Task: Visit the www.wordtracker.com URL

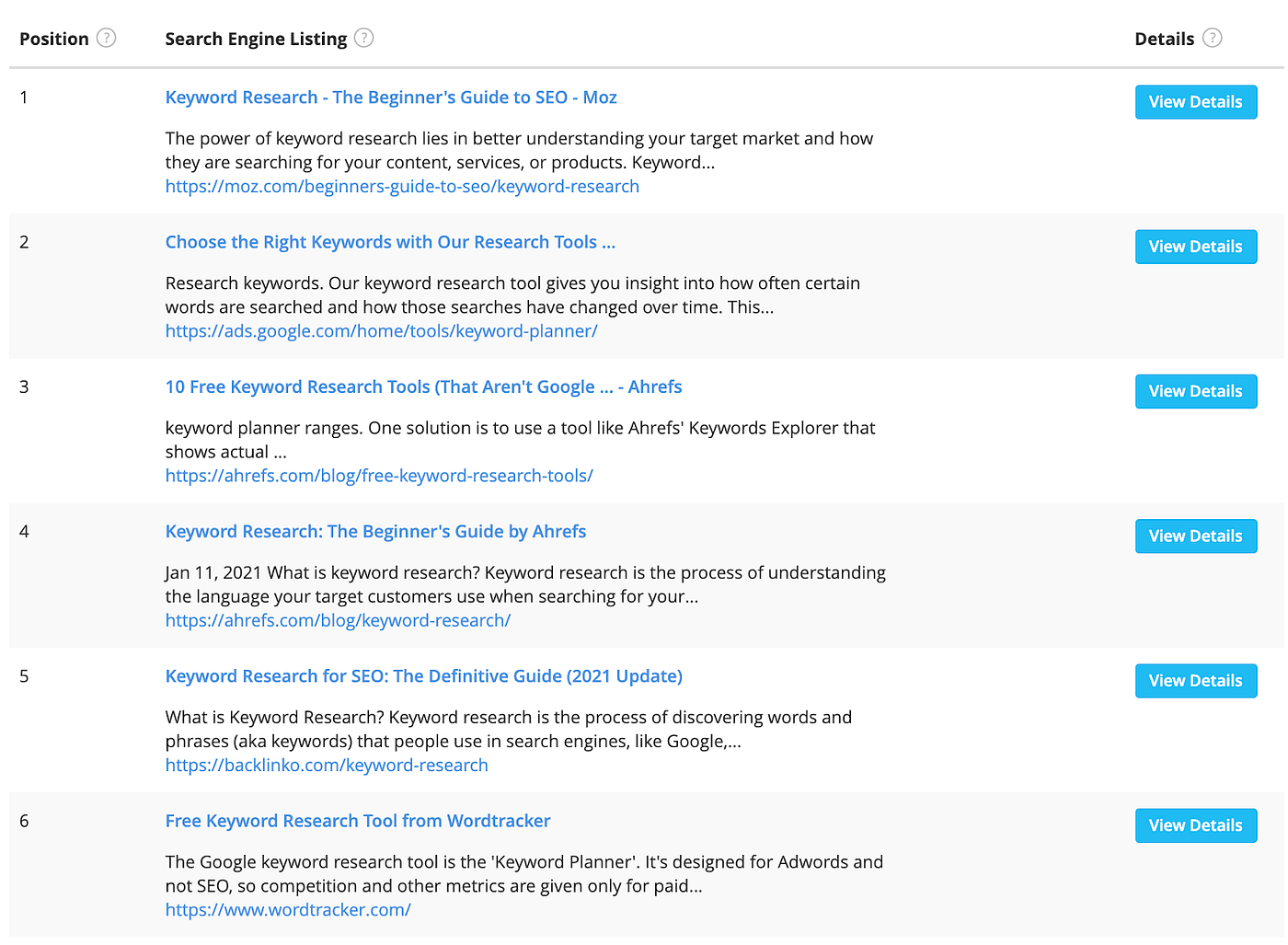Action: 288,910
